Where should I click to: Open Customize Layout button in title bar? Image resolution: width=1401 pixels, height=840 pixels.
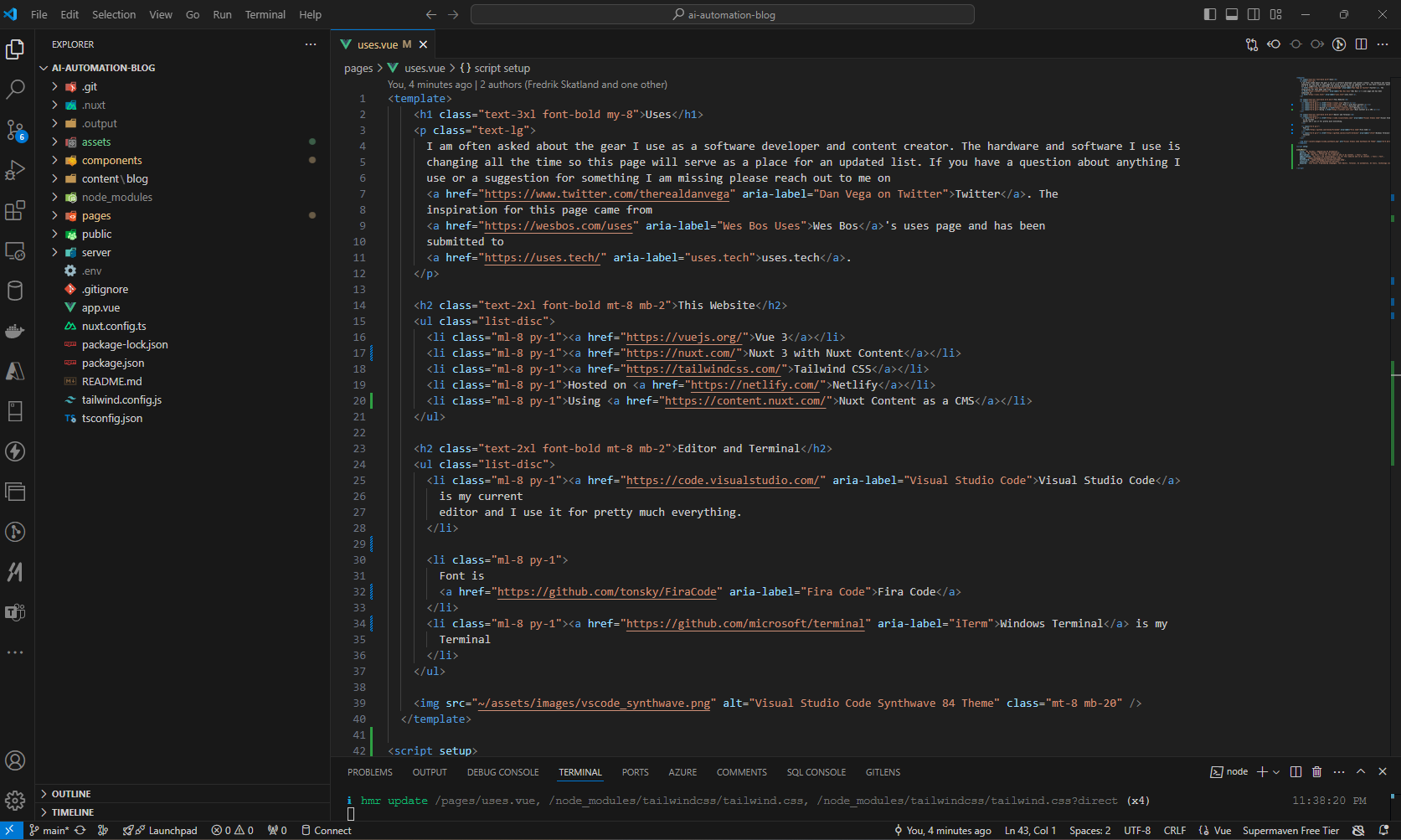(x=1275, y=14)
